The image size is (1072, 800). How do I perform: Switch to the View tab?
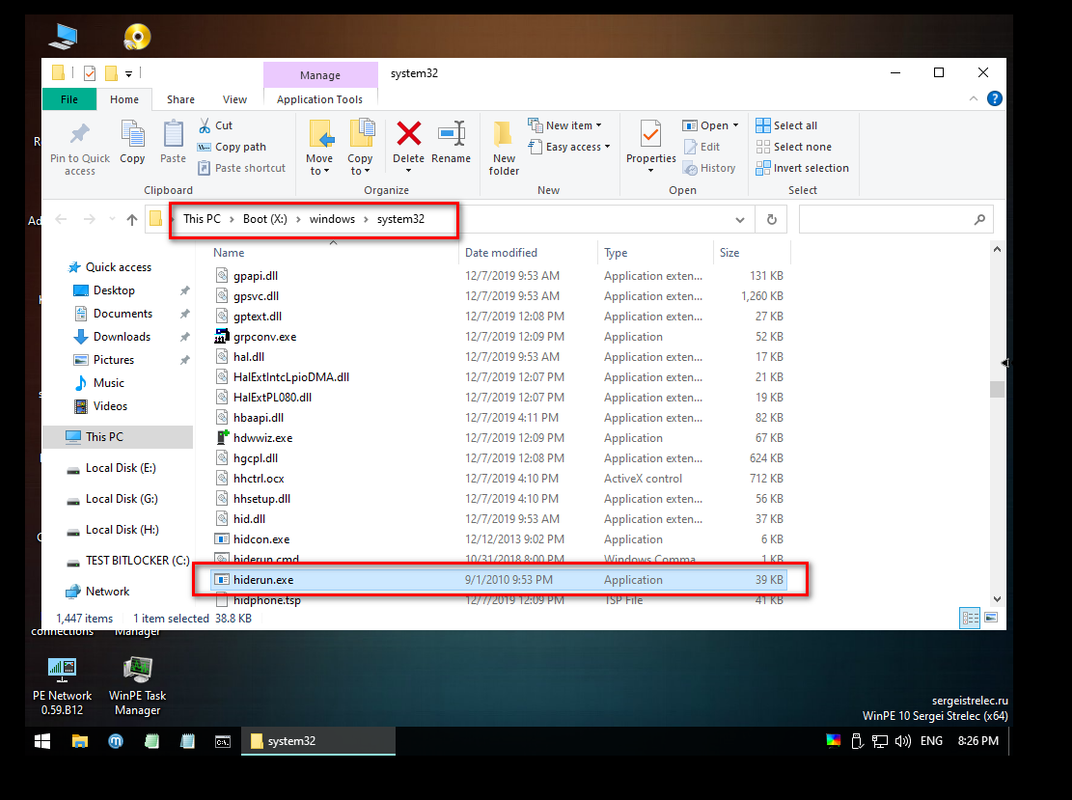click(x=234, y=99)
